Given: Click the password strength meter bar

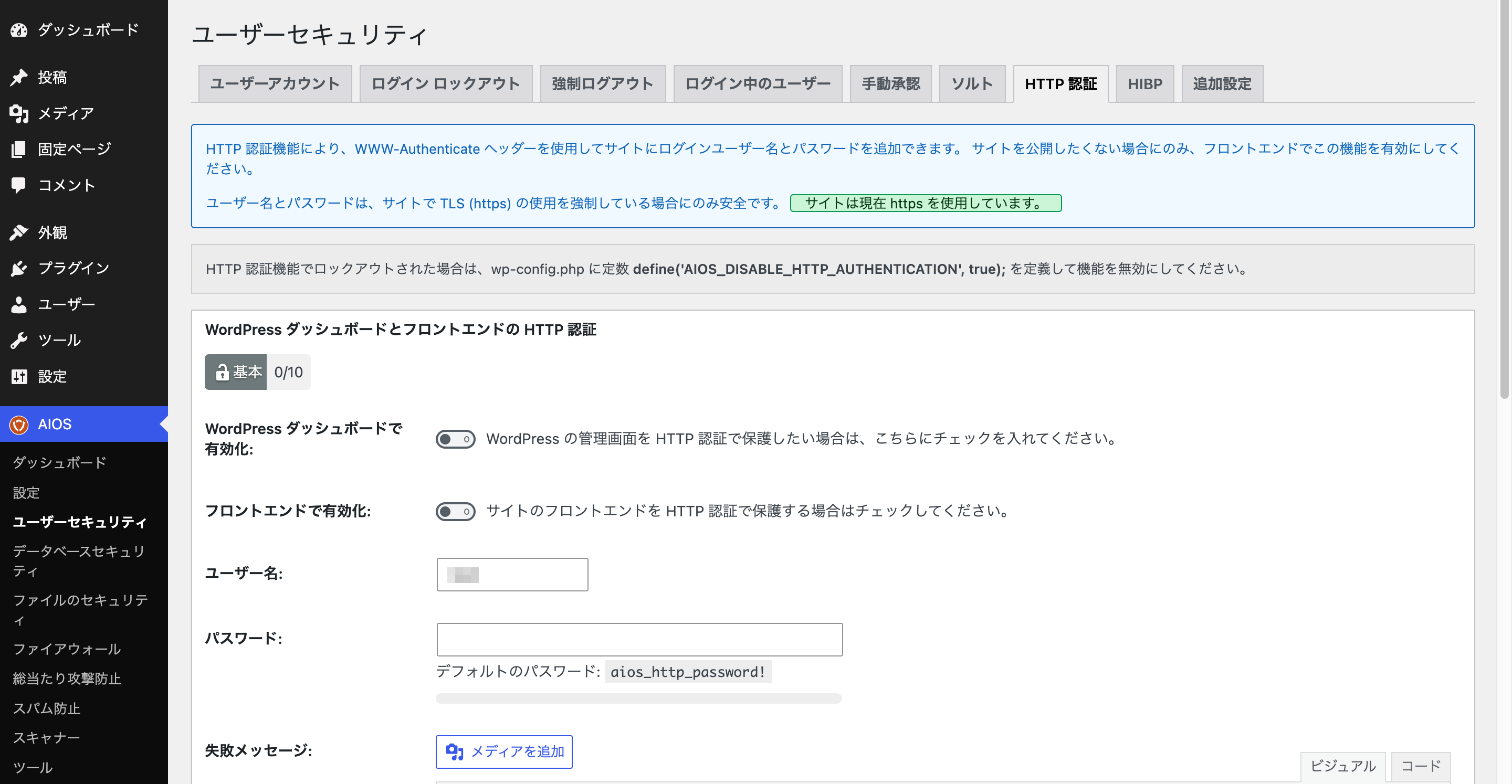Looking at the screenshot, I should click(638, 699).
